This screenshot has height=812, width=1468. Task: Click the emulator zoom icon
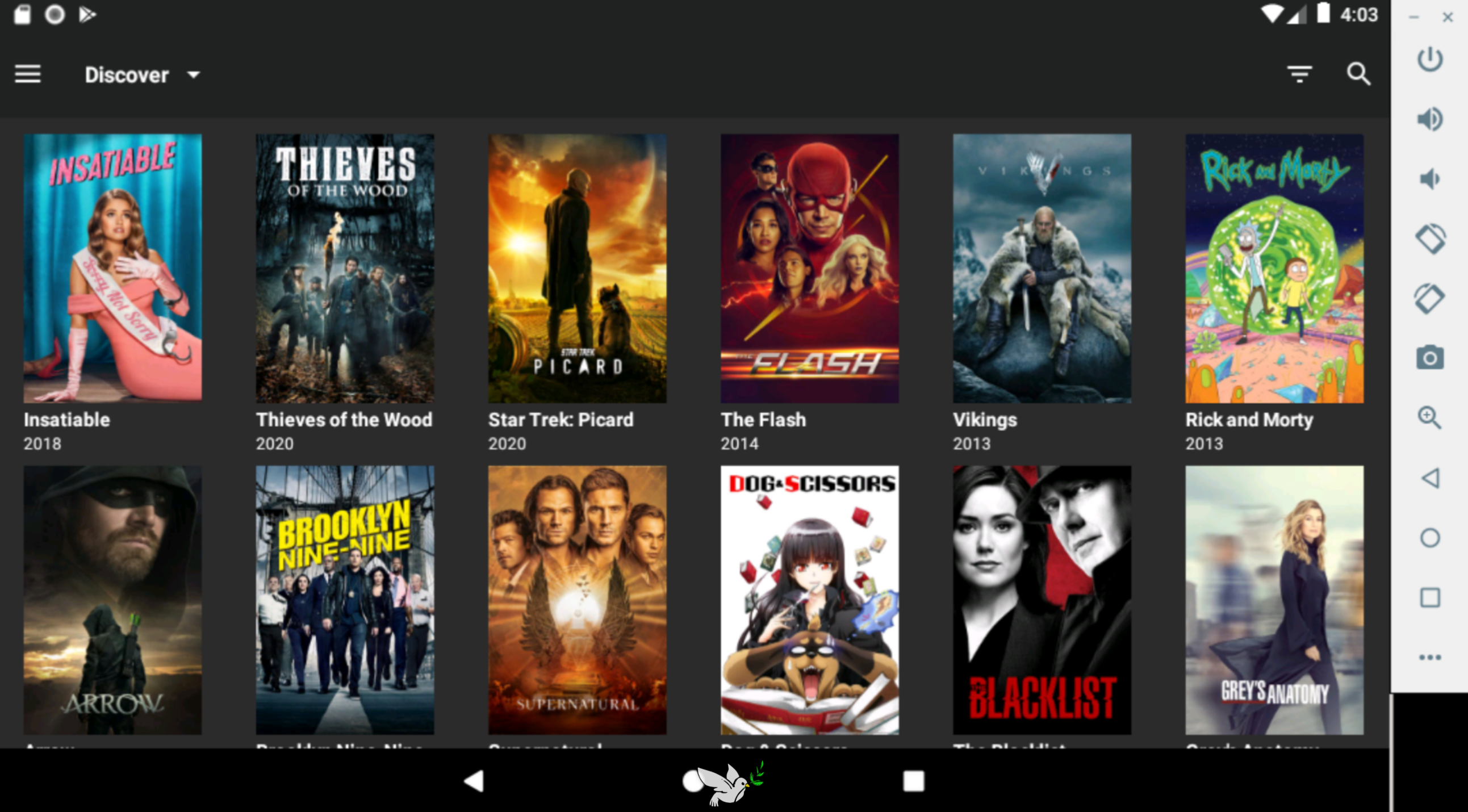[x=1430, y=418]
